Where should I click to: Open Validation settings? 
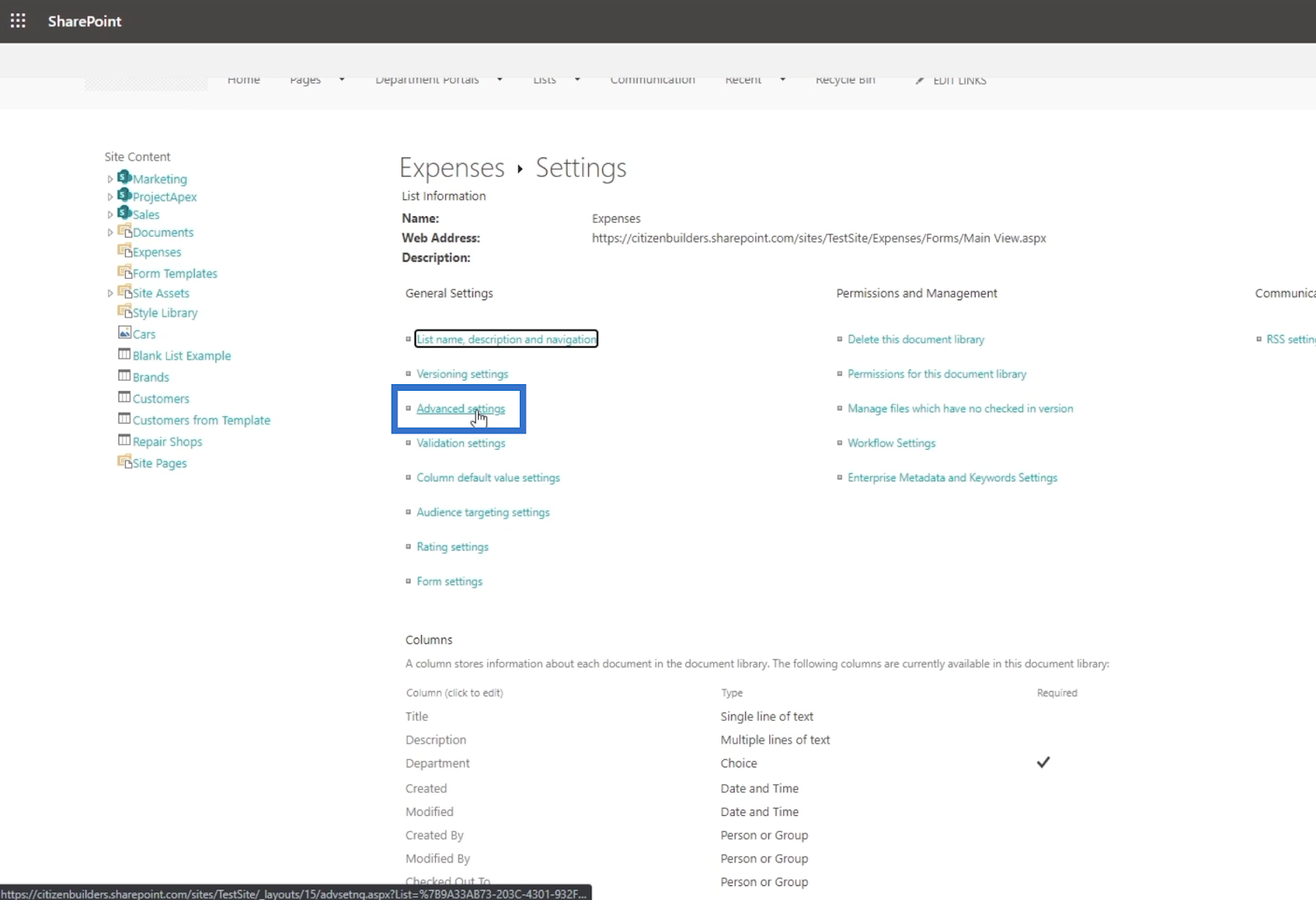point(461,443)
